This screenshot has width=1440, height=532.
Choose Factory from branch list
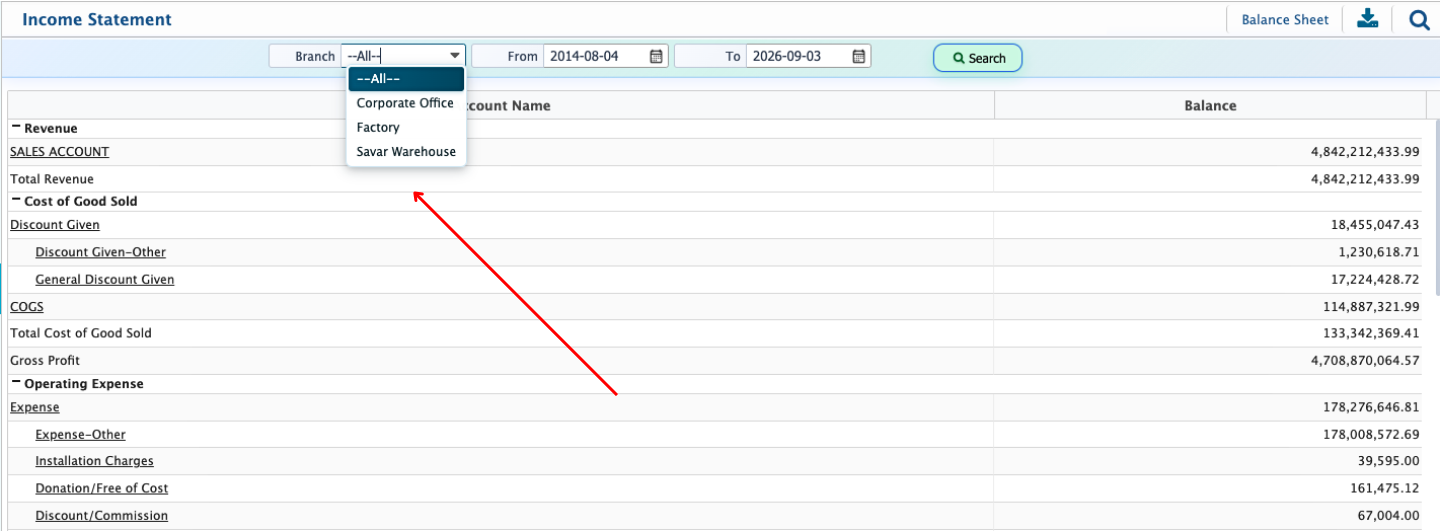[x=406, y=127]
